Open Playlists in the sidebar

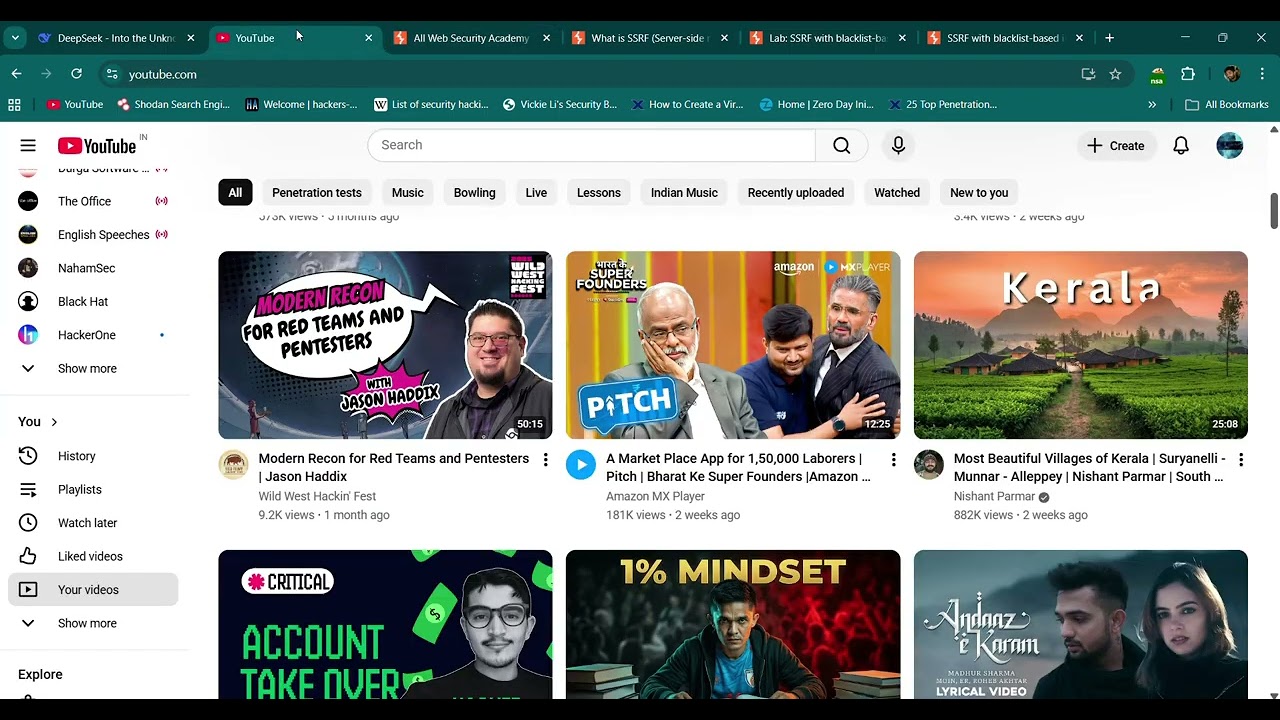(93, 490)
